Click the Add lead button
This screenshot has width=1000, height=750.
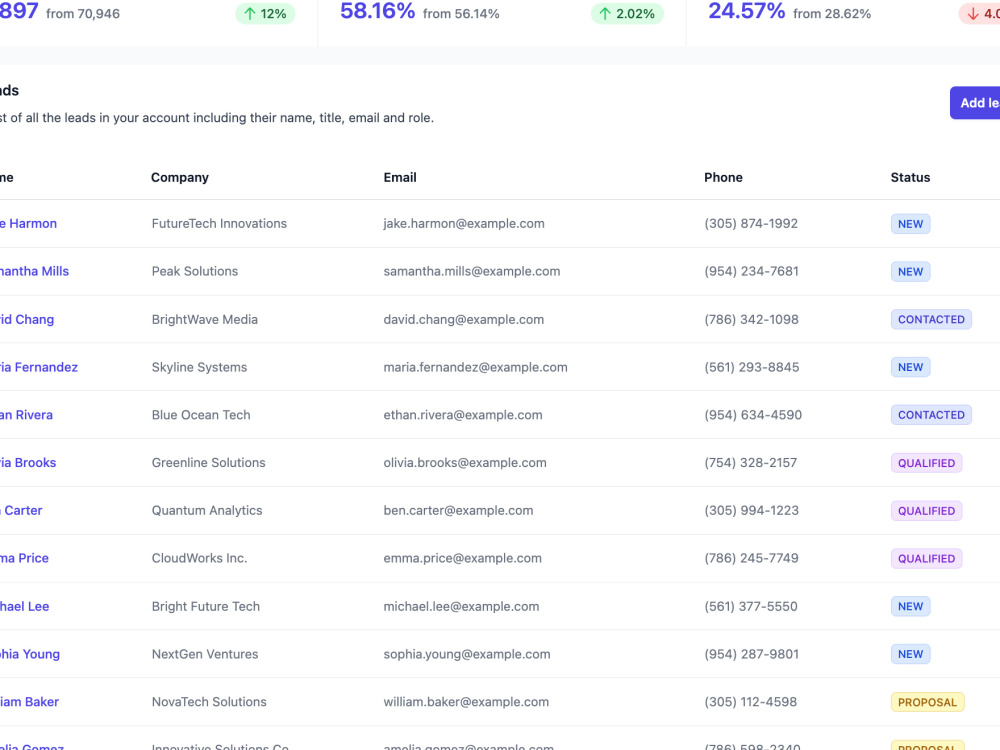coord(975,103)
